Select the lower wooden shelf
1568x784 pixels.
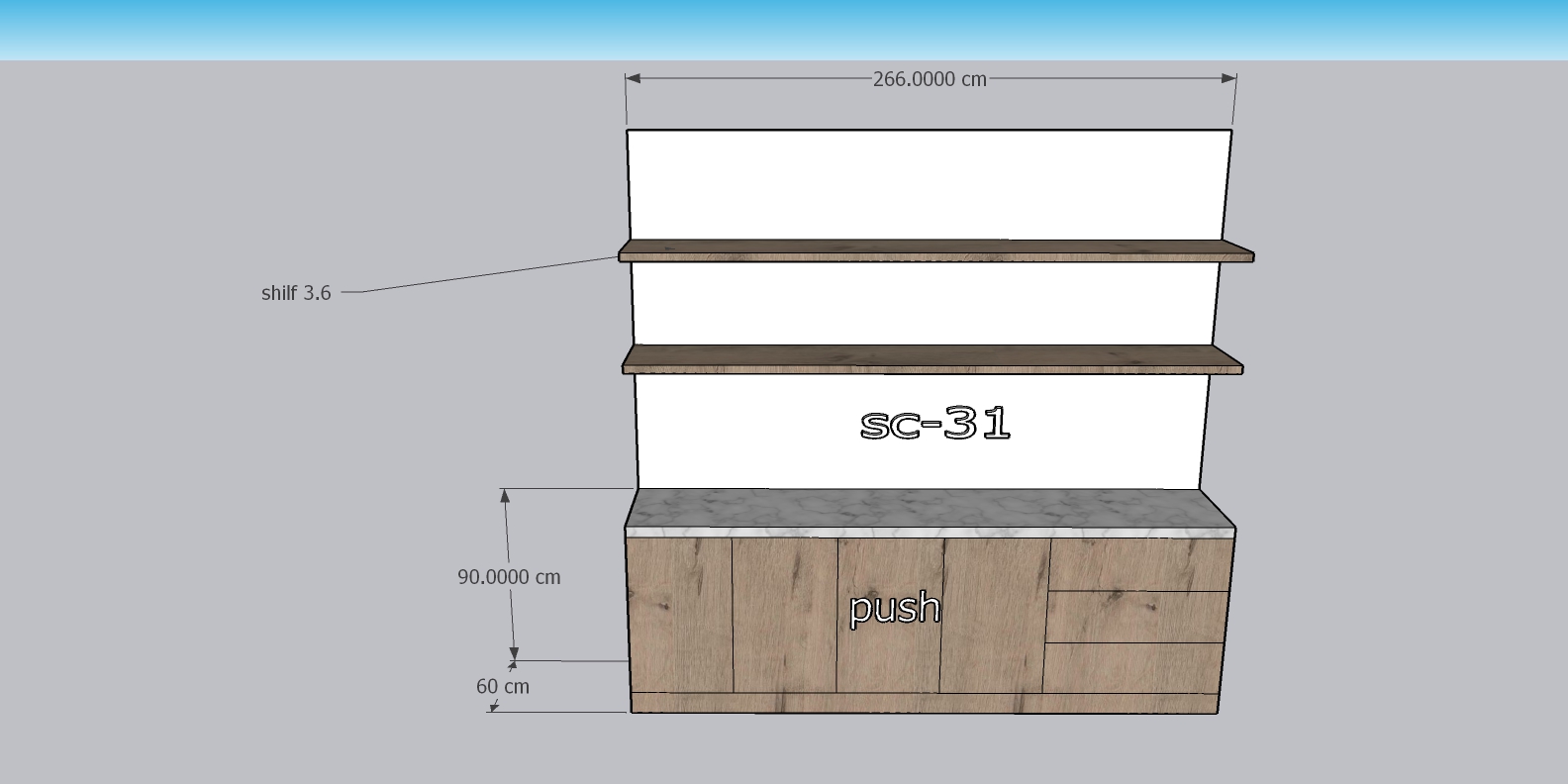[x=931, y=357]
